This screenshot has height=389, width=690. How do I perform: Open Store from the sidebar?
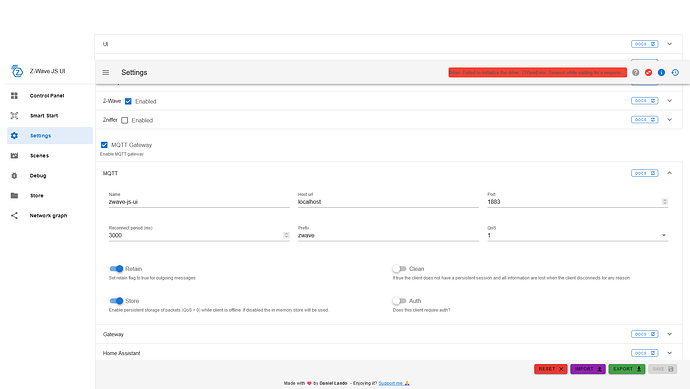(50, 195)
